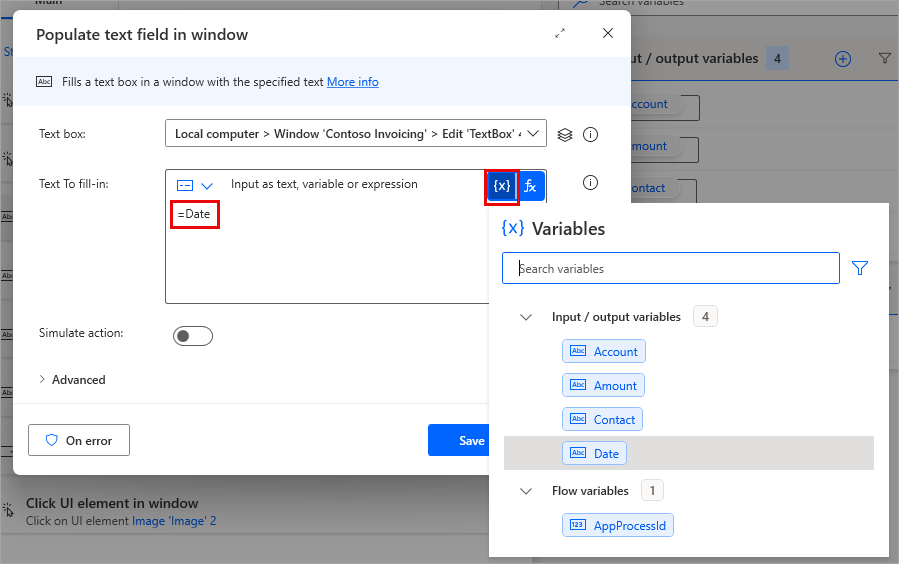The height and width of the screenshot is (564, 899).
Task: Select the Date variable
Action: [x=595, y=453]
